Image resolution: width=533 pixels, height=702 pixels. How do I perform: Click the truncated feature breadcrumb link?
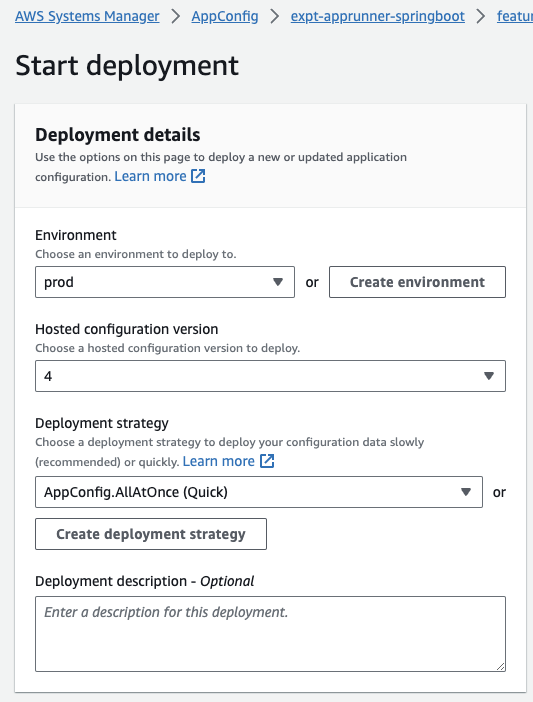tap(515, 17)
